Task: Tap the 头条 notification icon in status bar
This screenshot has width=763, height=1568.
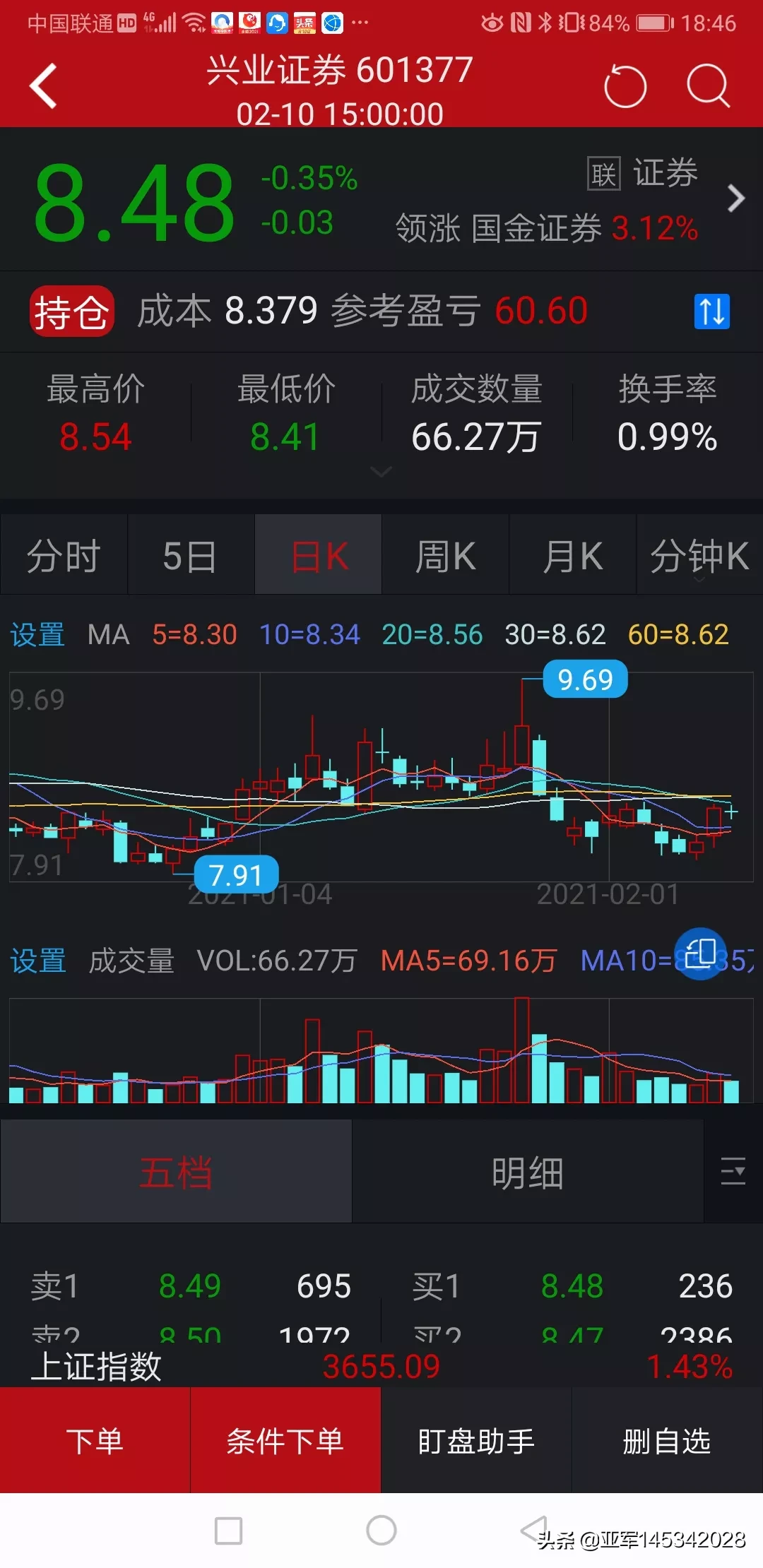Action: (x=304, y=23)
